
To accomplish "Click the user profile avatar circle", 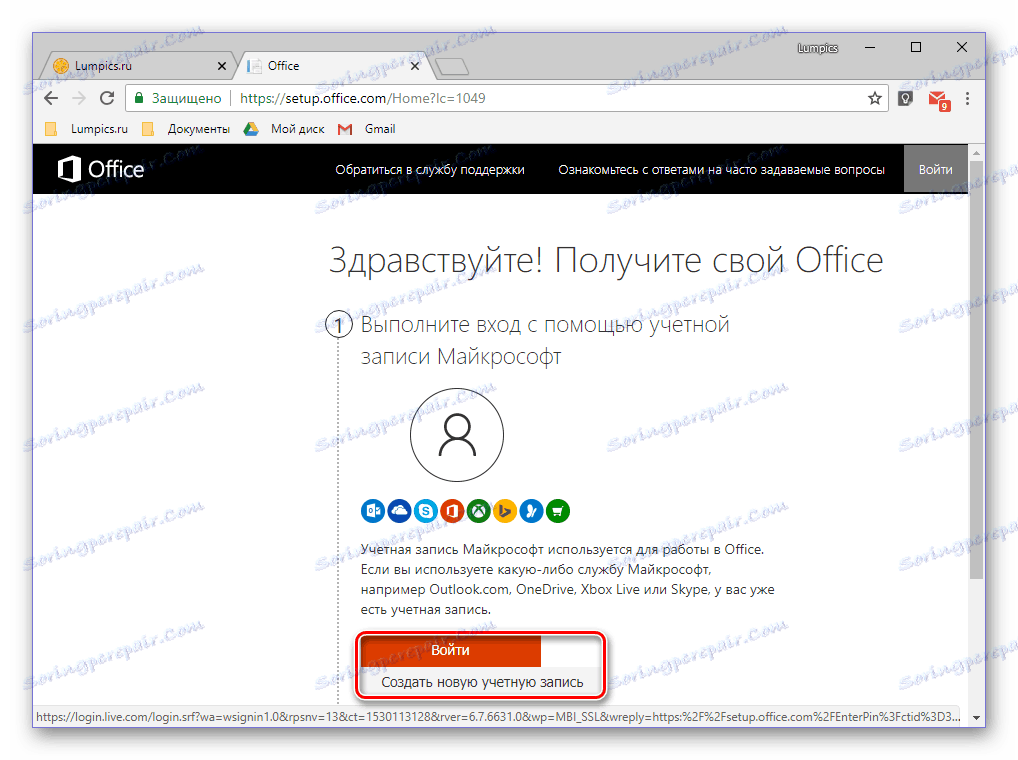I will pyautogui.click(x=457, y=435).
